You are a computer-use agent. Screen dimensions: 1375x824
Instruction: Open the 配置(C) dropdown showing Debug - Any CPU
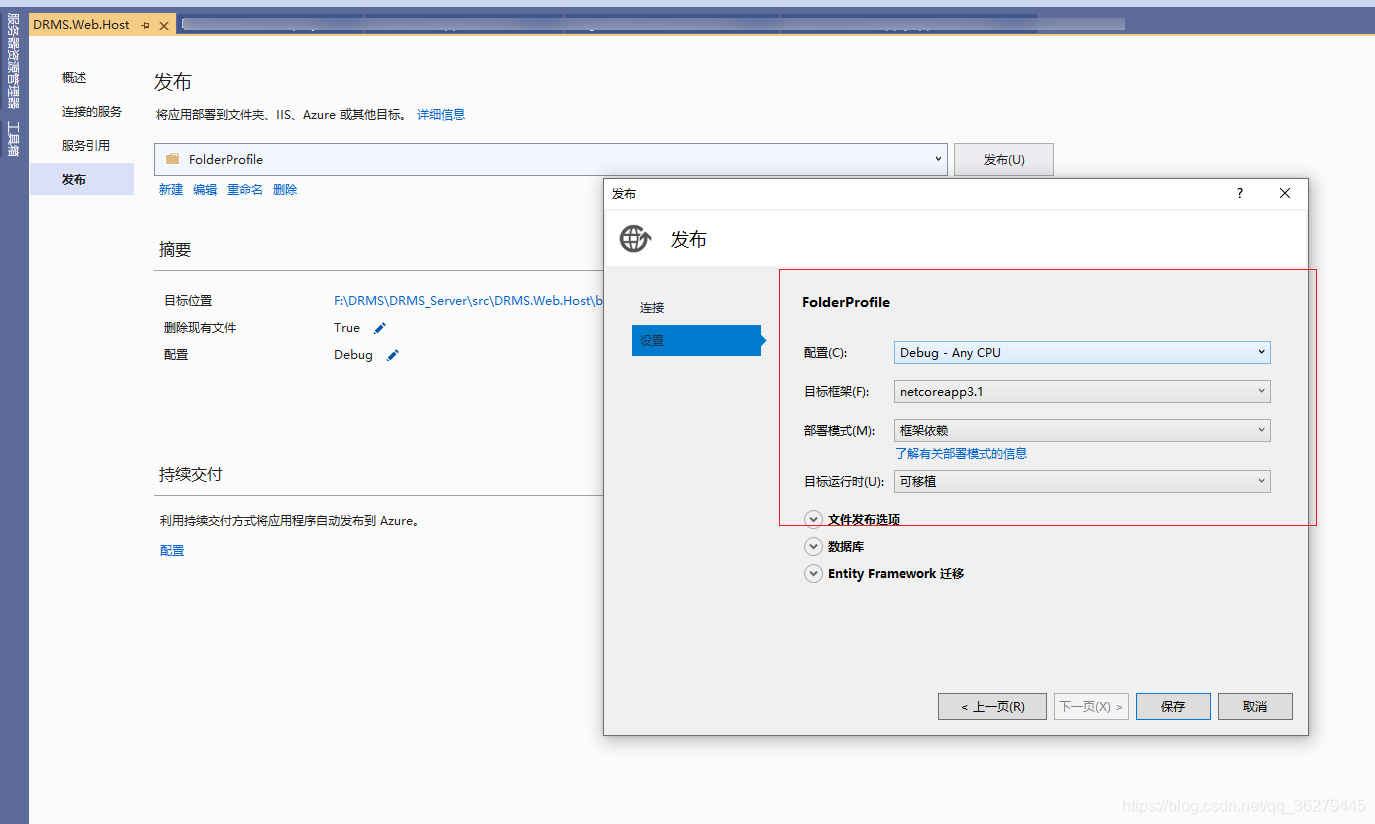(x=1261, y=352)
